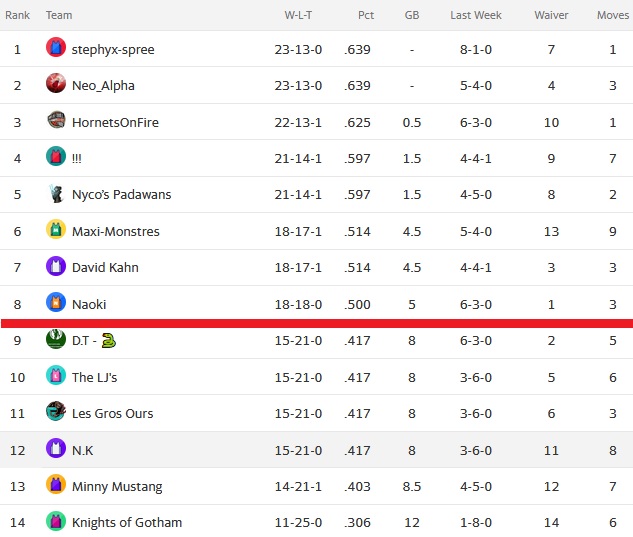Click the Nyco's Padawans avatar
Screen dimensions: 633x537
click(56, 194)
